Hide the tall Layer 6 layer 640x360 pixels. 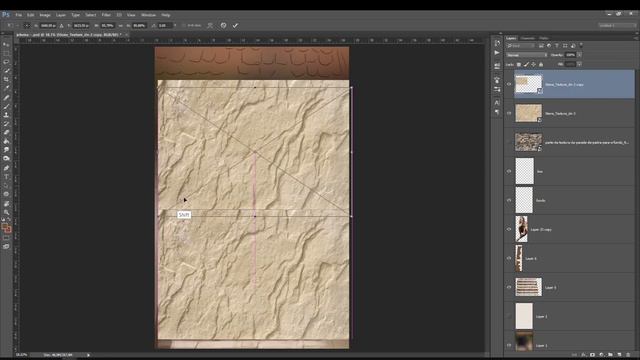509,258
